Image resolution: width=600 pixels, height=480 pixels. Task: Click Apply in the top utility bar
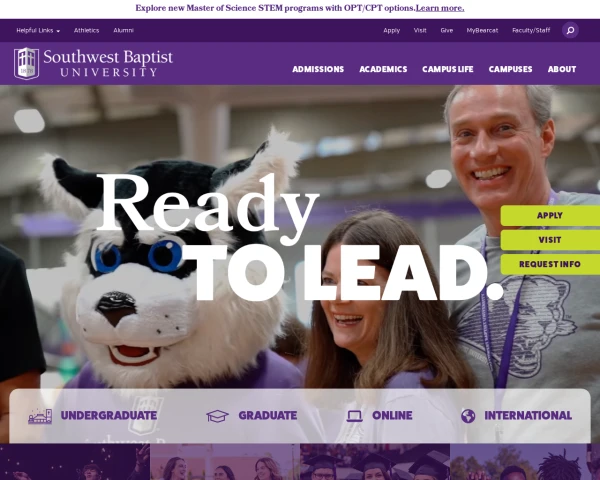(x=391, y=30)
